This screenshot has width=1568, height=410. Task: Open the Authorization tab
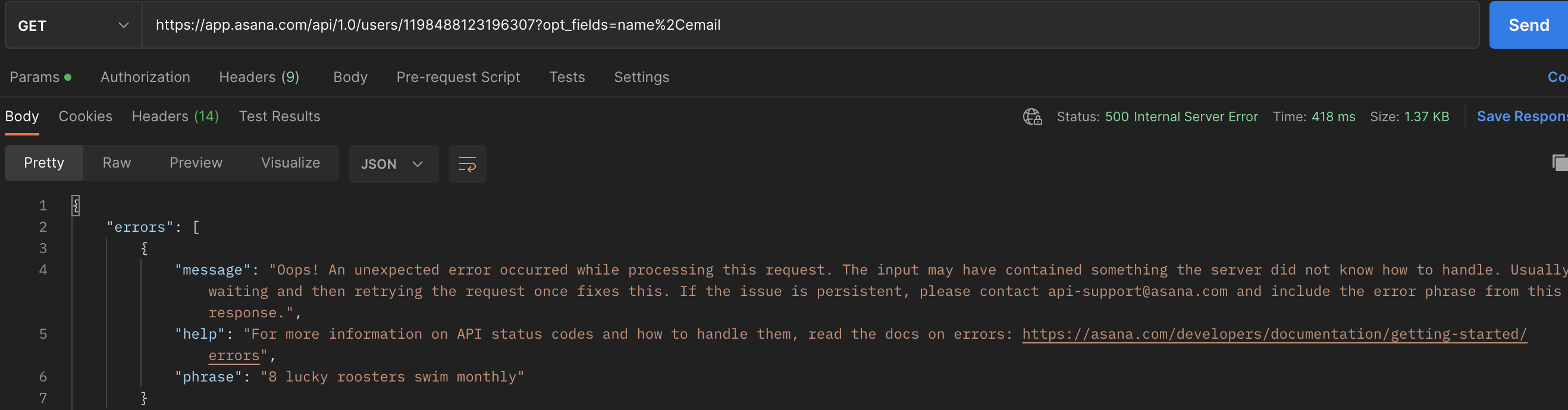146,77
